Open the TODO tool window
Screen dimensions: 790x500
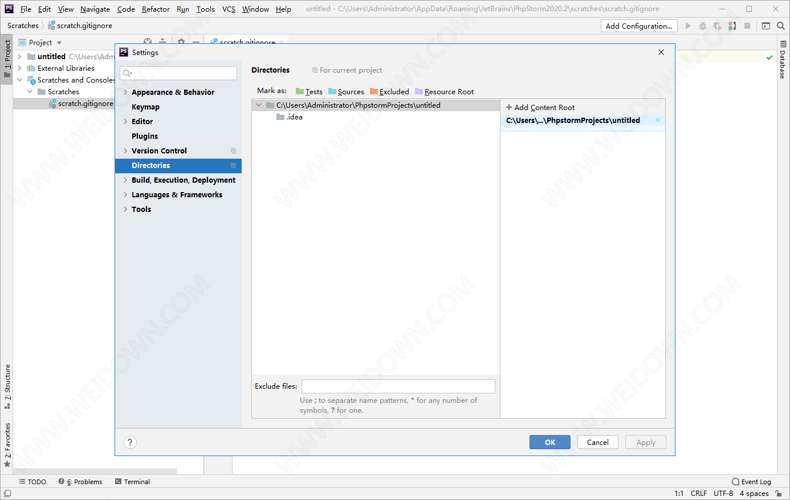click(x=32, y=481)
